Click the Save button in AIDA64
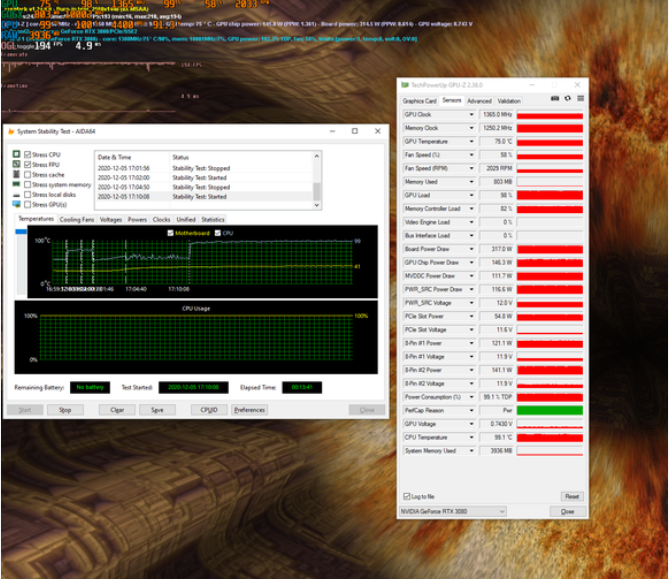This screenshot has width=669, height=579. [x=157, y=410]
